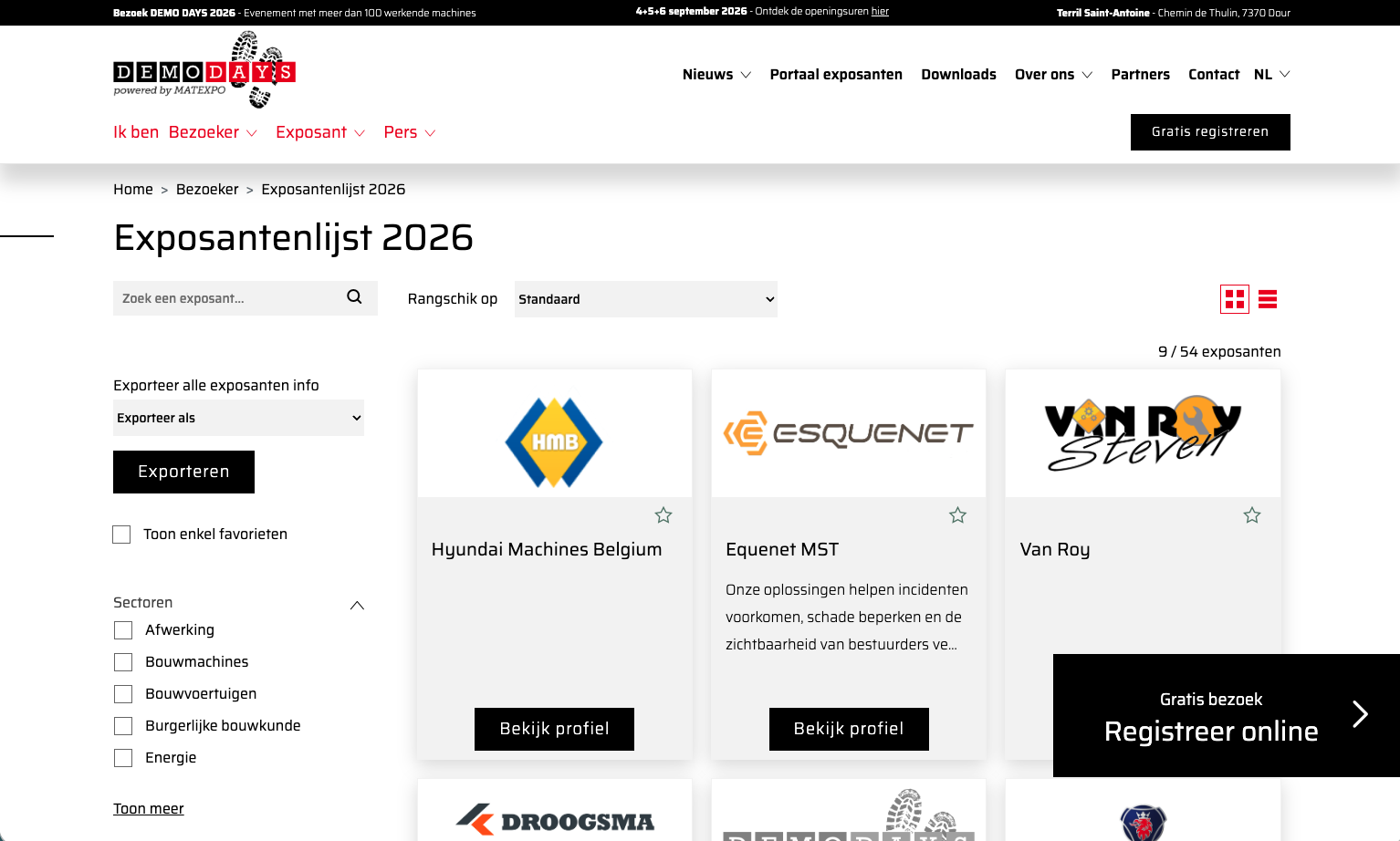Go to Home breadcrumb
1400x841 pixels.
[133, 190]
